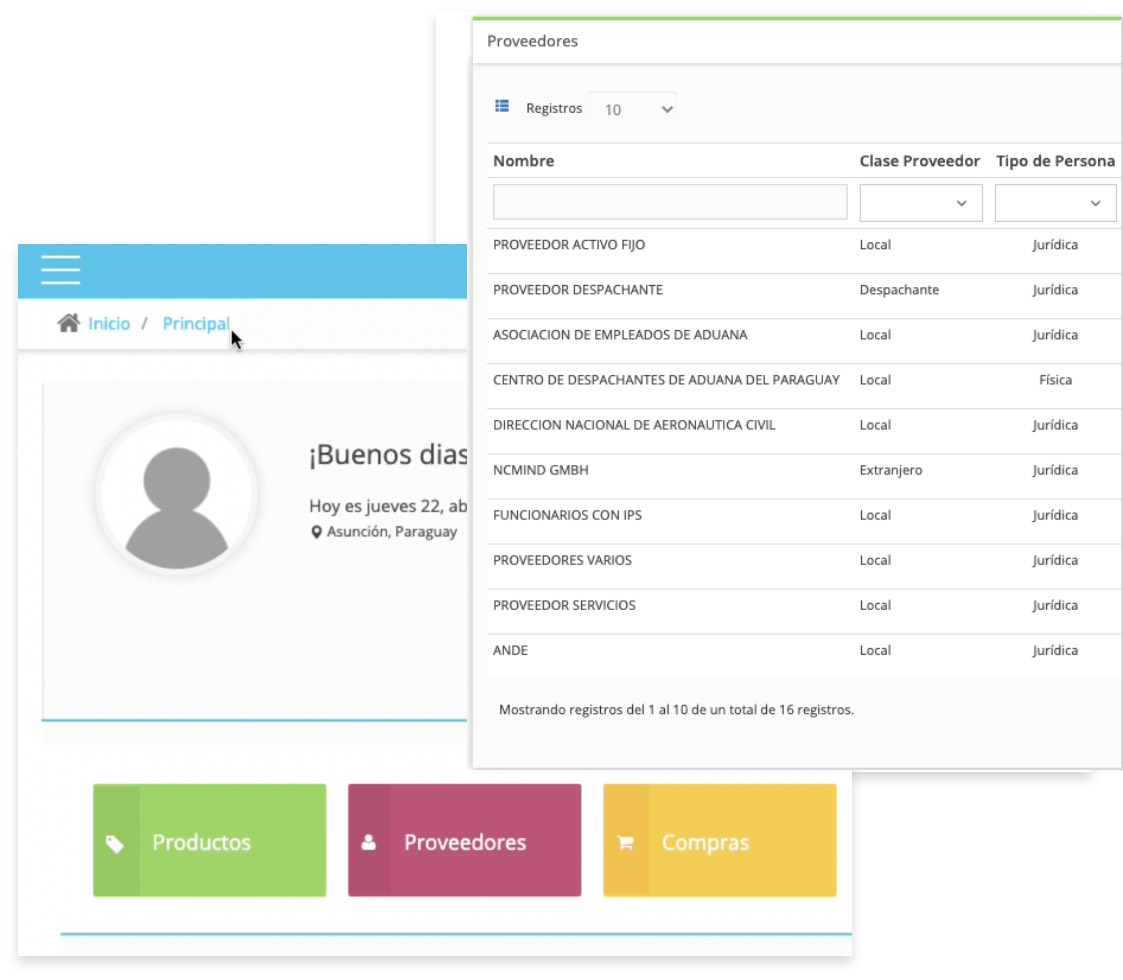Click the Registros label
1123x980 pixels.
pos(554,108)
